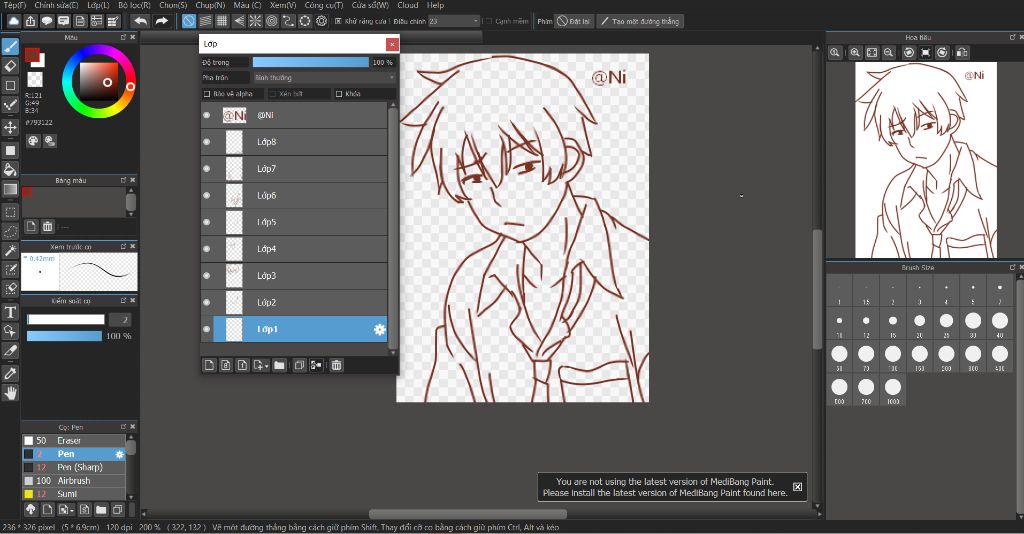Open the Lớp1 layer settings gear
Screen dimensions: 1024x534
tap(379, 330)
